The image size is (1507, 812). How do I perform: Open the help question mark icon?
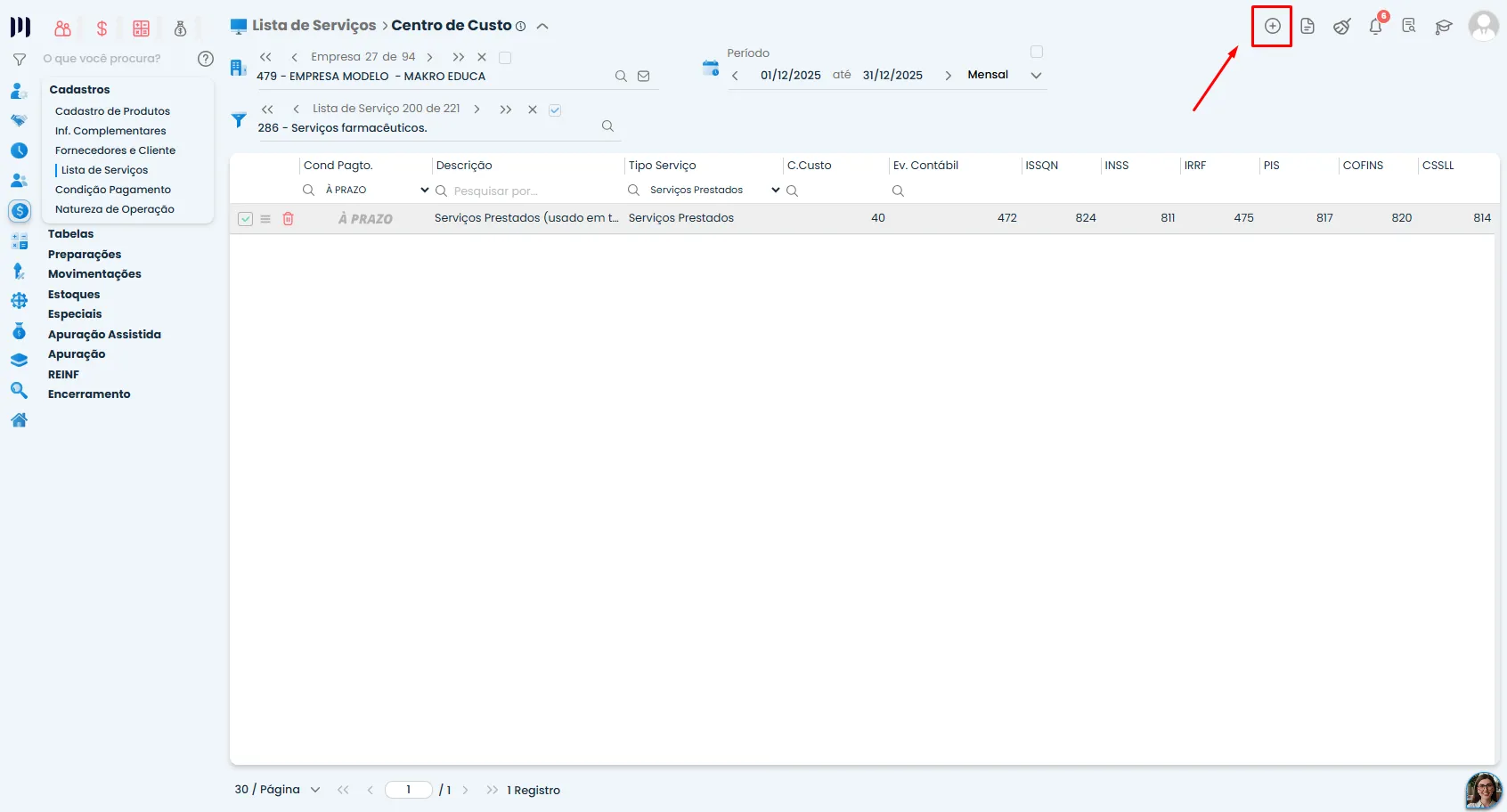point(206,59)
